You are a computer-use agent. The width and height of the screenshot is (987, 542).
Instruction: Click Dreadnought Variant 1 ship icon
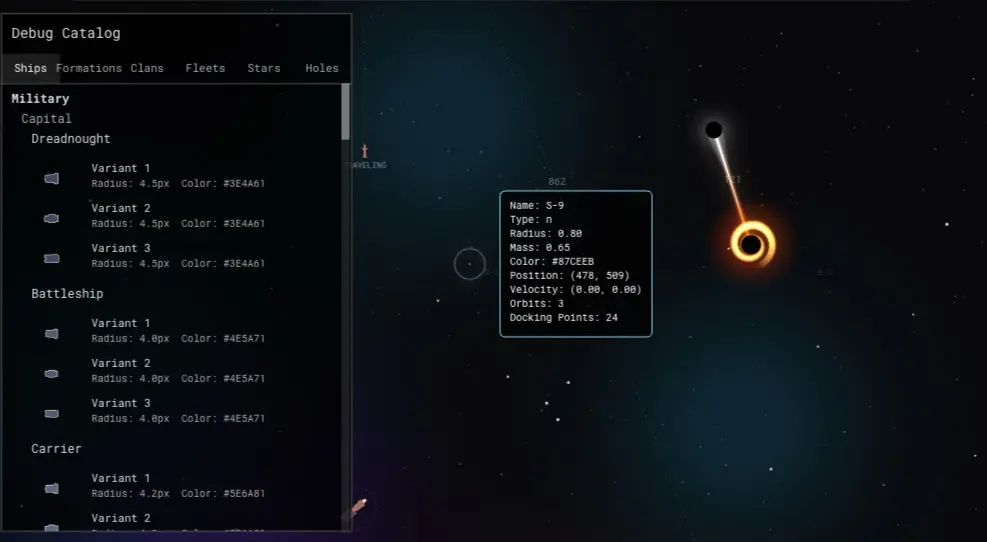point(52,179)
